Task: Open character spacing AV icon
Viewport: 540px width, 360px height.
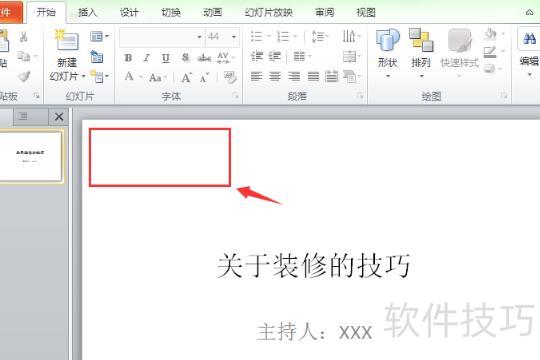Action: point(223,58)
